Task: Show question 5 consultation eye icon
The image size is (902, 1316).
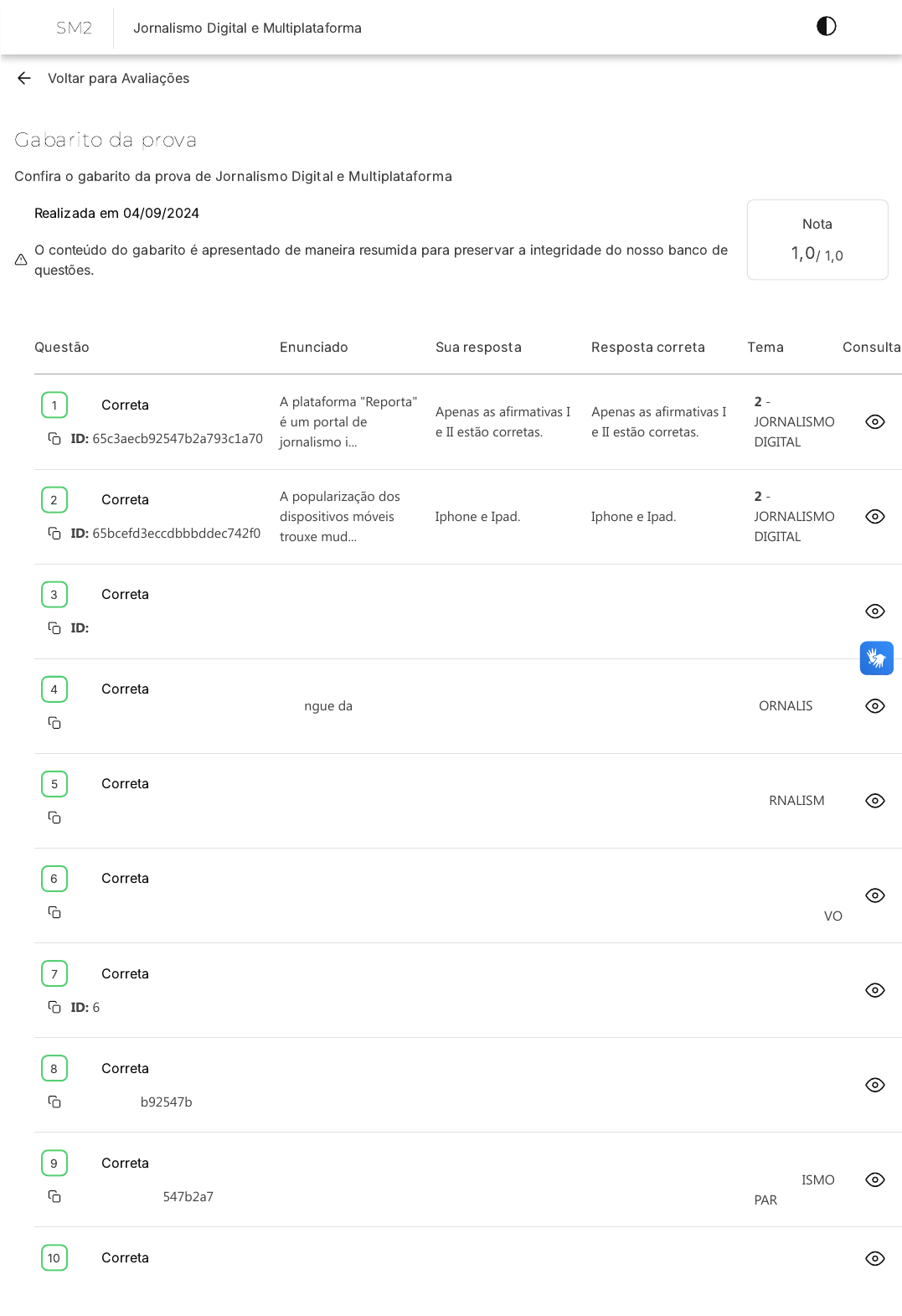Action: click(x=874, y=801)
